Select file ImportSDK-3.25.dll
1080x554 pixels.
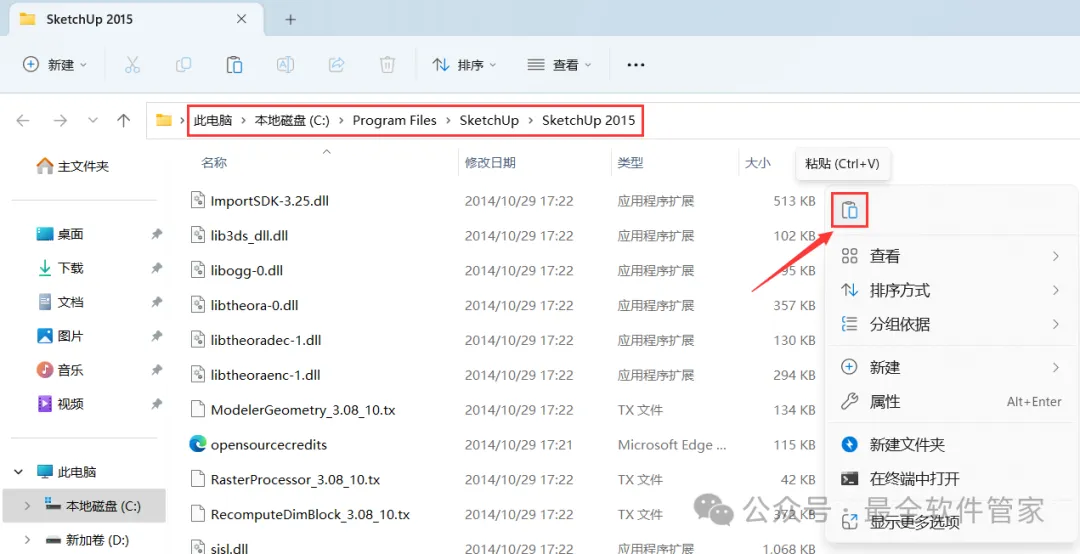[269, 201]
